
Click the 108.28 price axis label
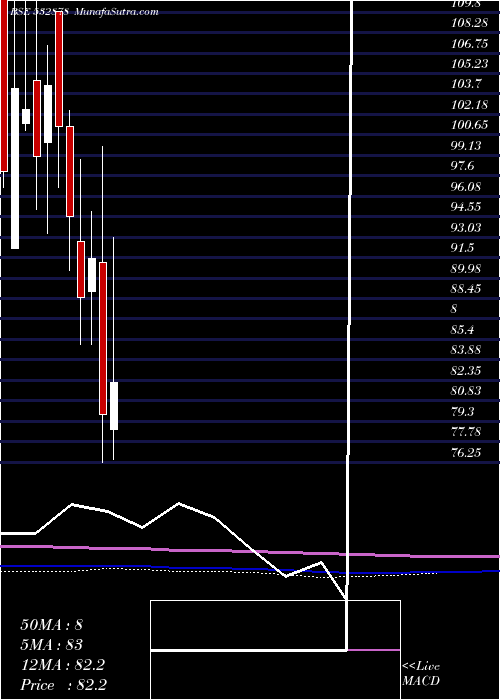pyautogui.click(x=469, y=23)
